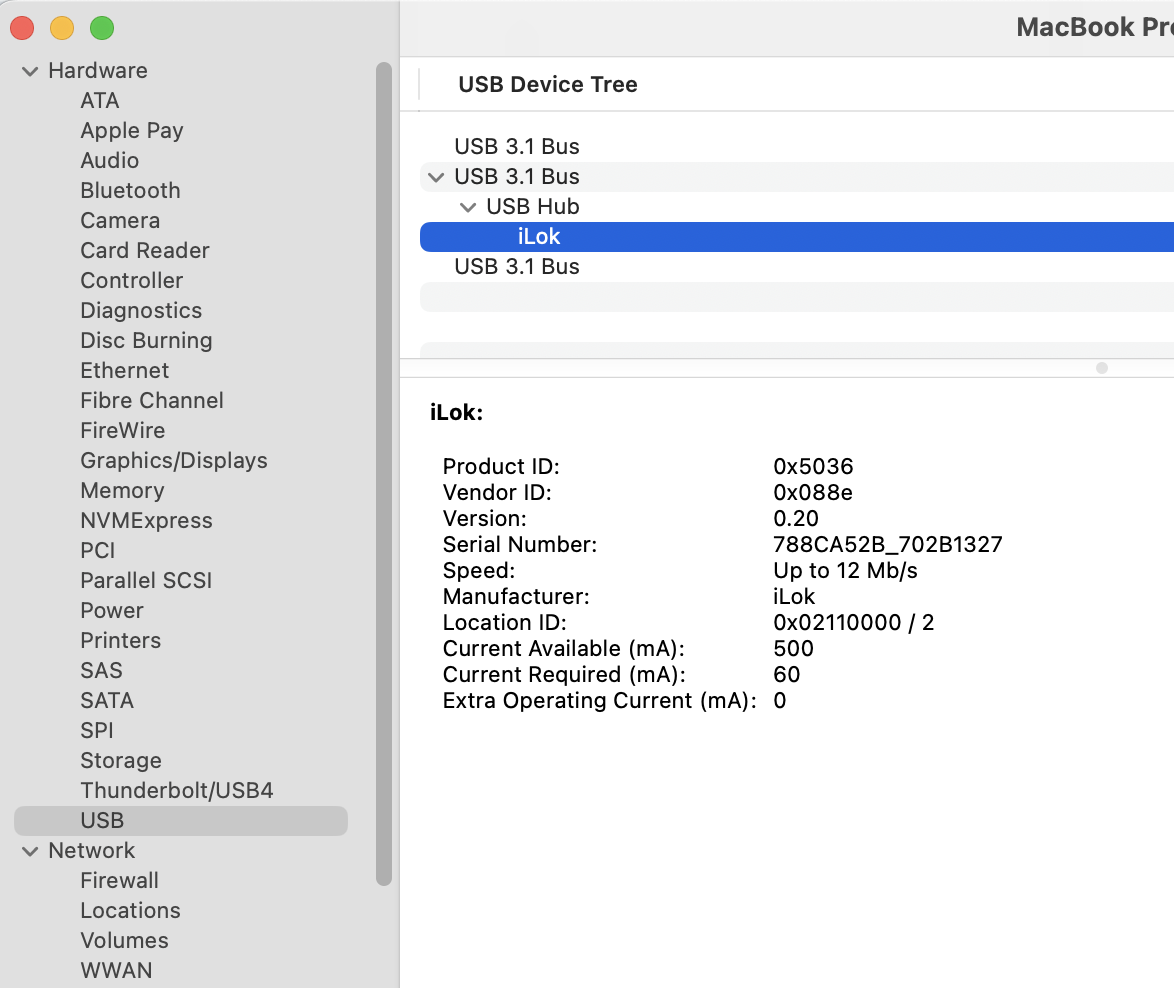Click the Current Required value 60
The height and width of the screenshot is (988, 1174).
pos(786,674)
